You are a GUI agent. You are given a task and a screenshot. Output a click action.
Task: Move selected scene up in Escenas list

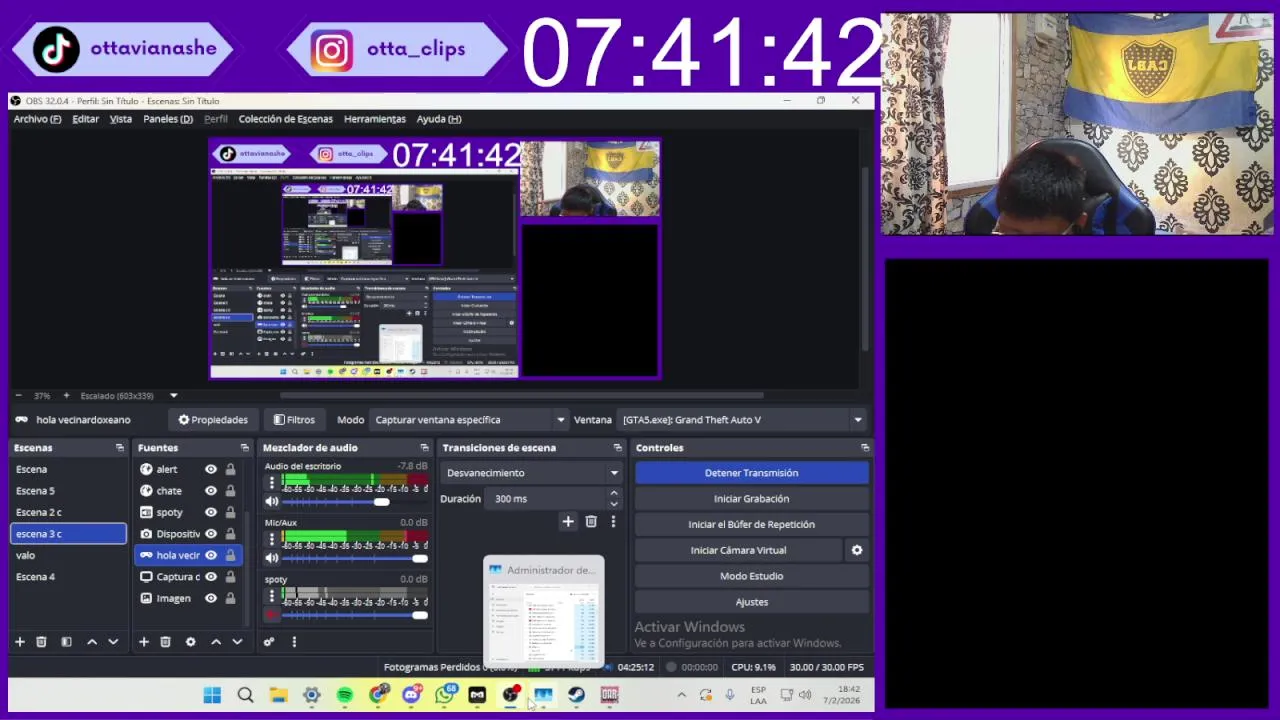pos(92,642)
